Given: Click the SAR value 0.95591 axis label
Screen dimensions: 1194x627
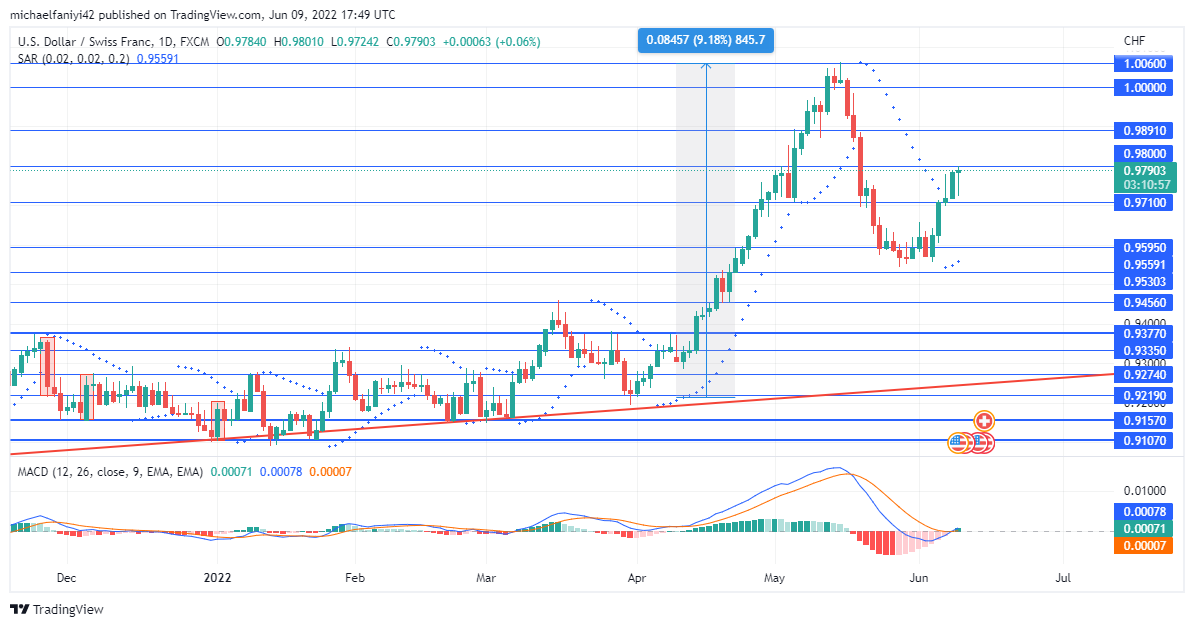Looking at the screenshot, I should pos(1145,265).
